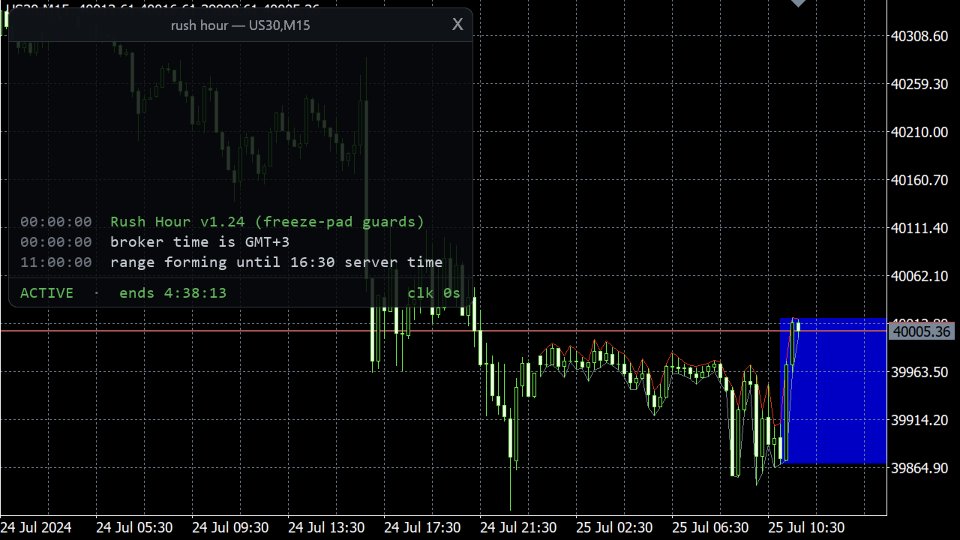Close the rush hour panel

pyautogui.click(x=457, y=24)
